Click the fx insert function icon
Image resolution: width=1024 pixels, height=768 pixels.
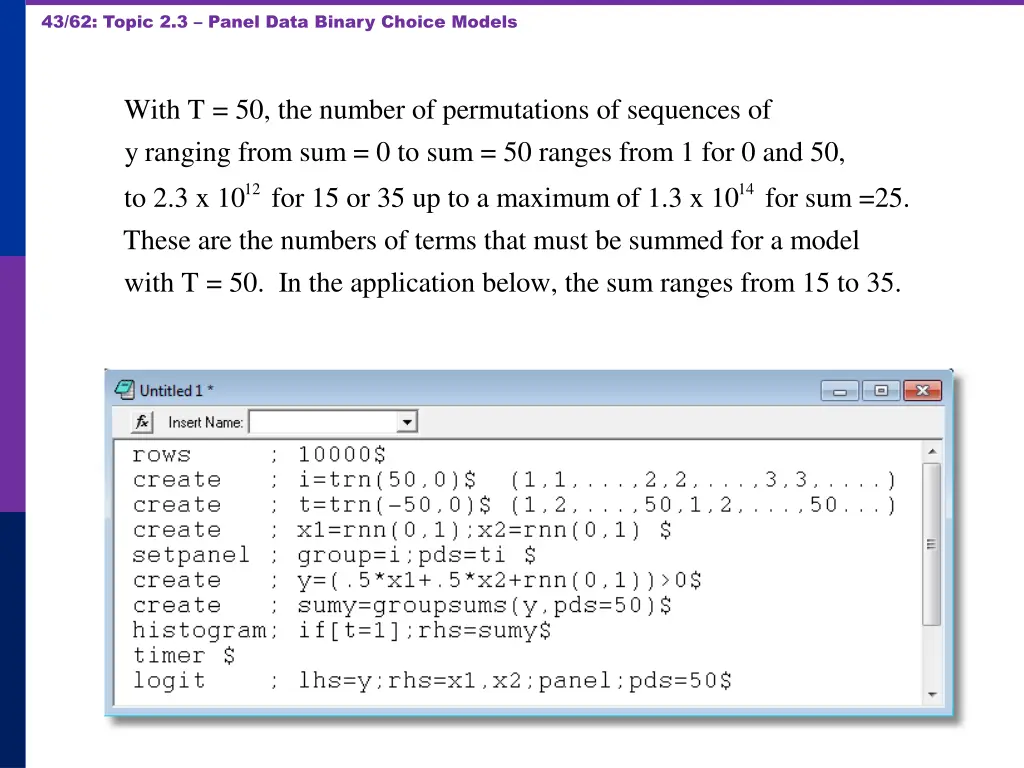tap(140, 422)
